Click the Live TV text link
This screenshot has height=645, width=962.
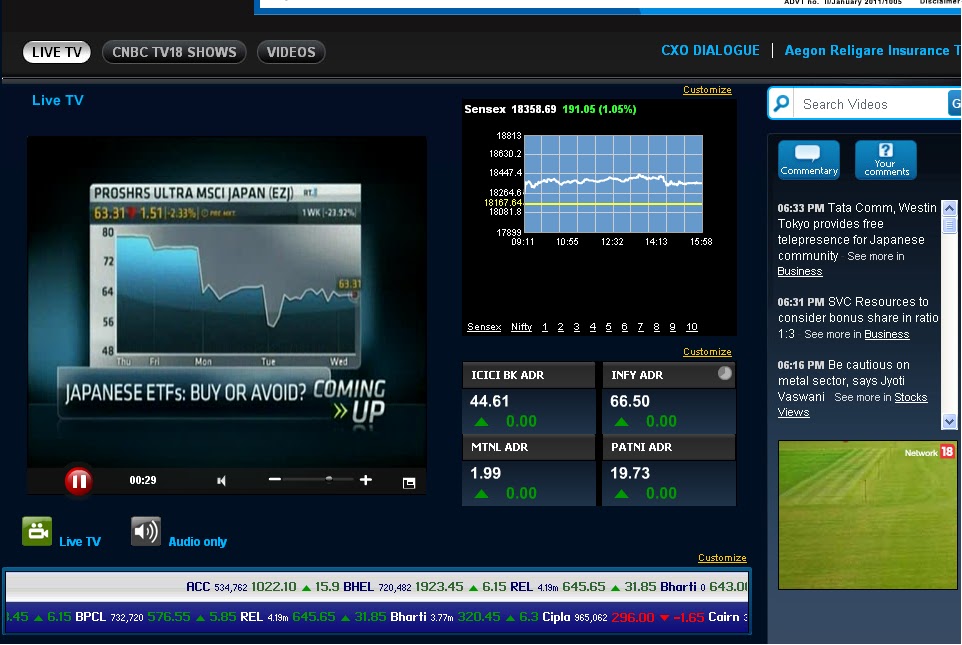pos(80,541)
